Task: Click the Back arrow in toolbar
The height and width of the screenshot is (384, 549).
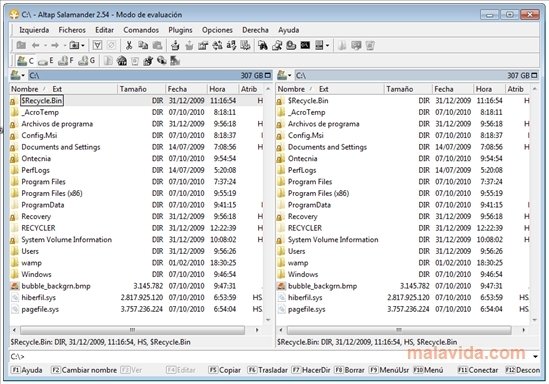Action: pyautogui.click(x=36, y=45)
